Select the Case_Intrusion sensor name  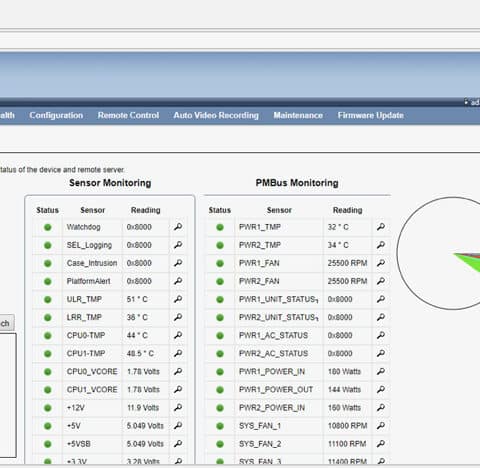click(x=92, y=263)
